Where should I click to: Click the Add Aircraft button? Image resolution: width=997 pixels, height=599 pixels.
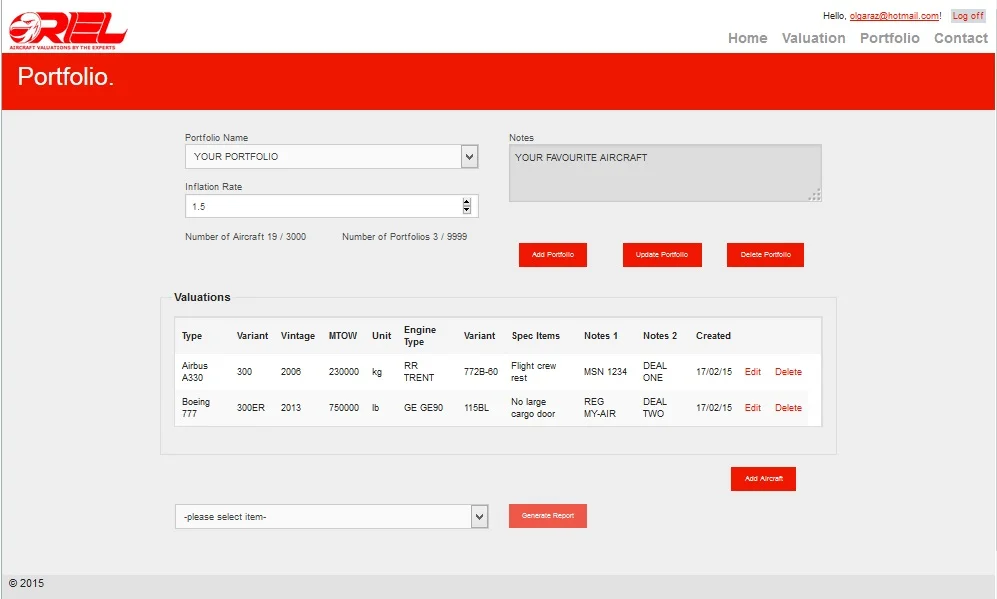(x=763, y=479)
